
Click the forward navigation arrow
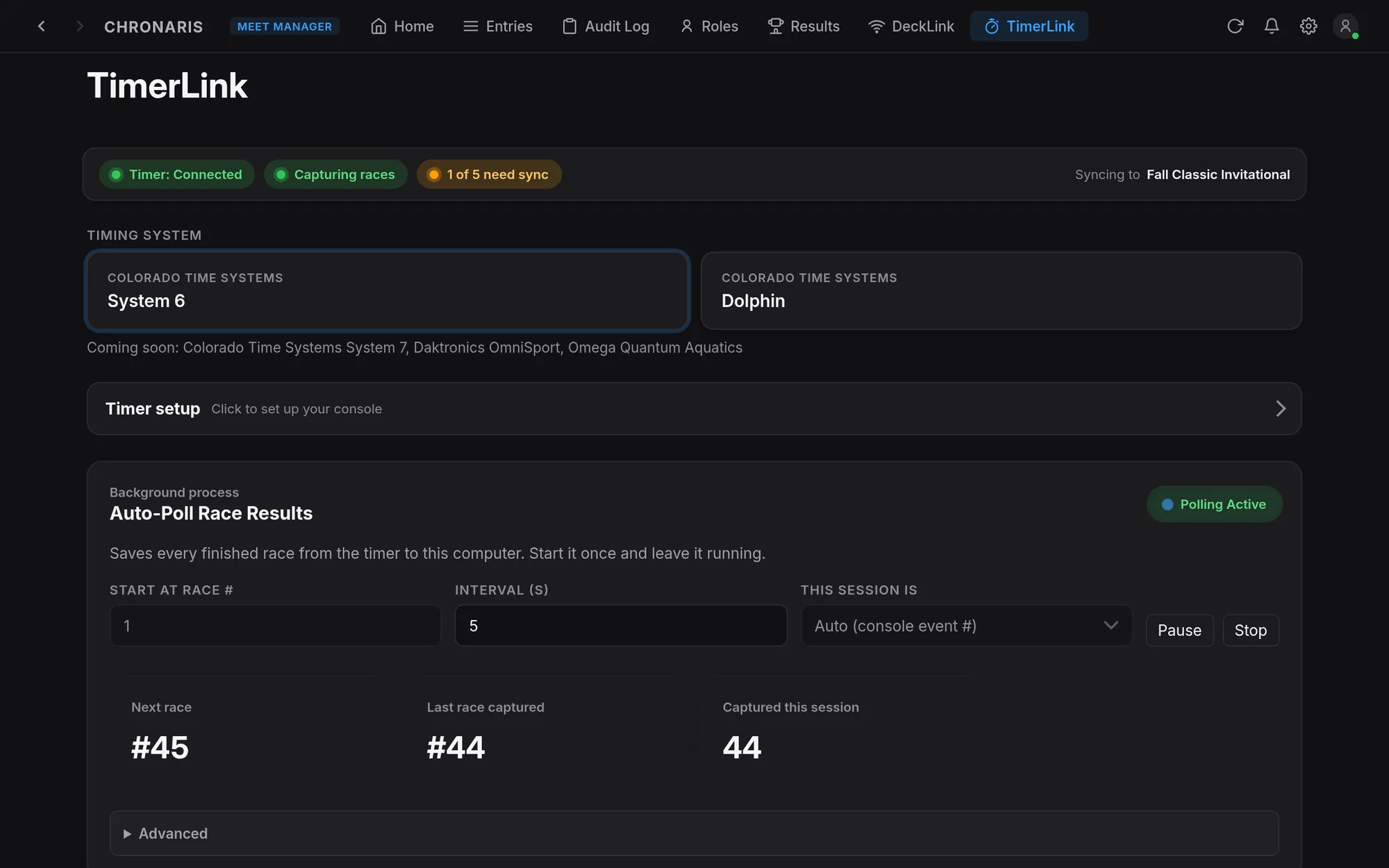[79, 26]
